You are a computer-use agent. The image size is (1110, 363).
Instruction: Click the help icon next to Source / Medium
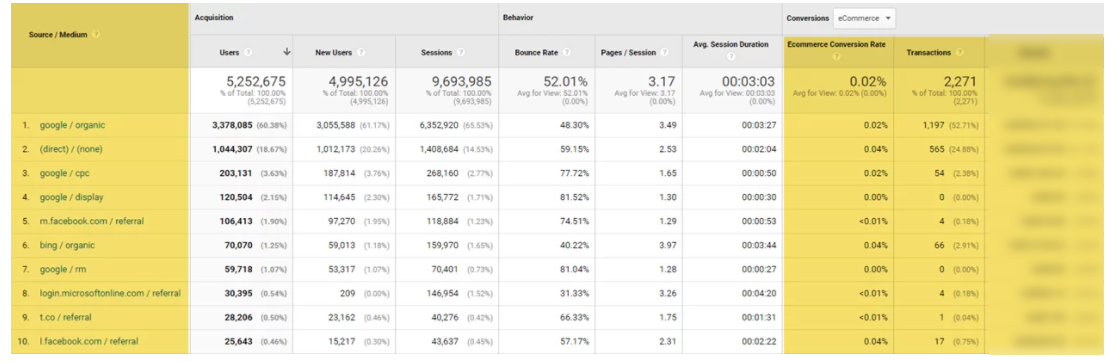pyautogui.click(x=96, y=35)
